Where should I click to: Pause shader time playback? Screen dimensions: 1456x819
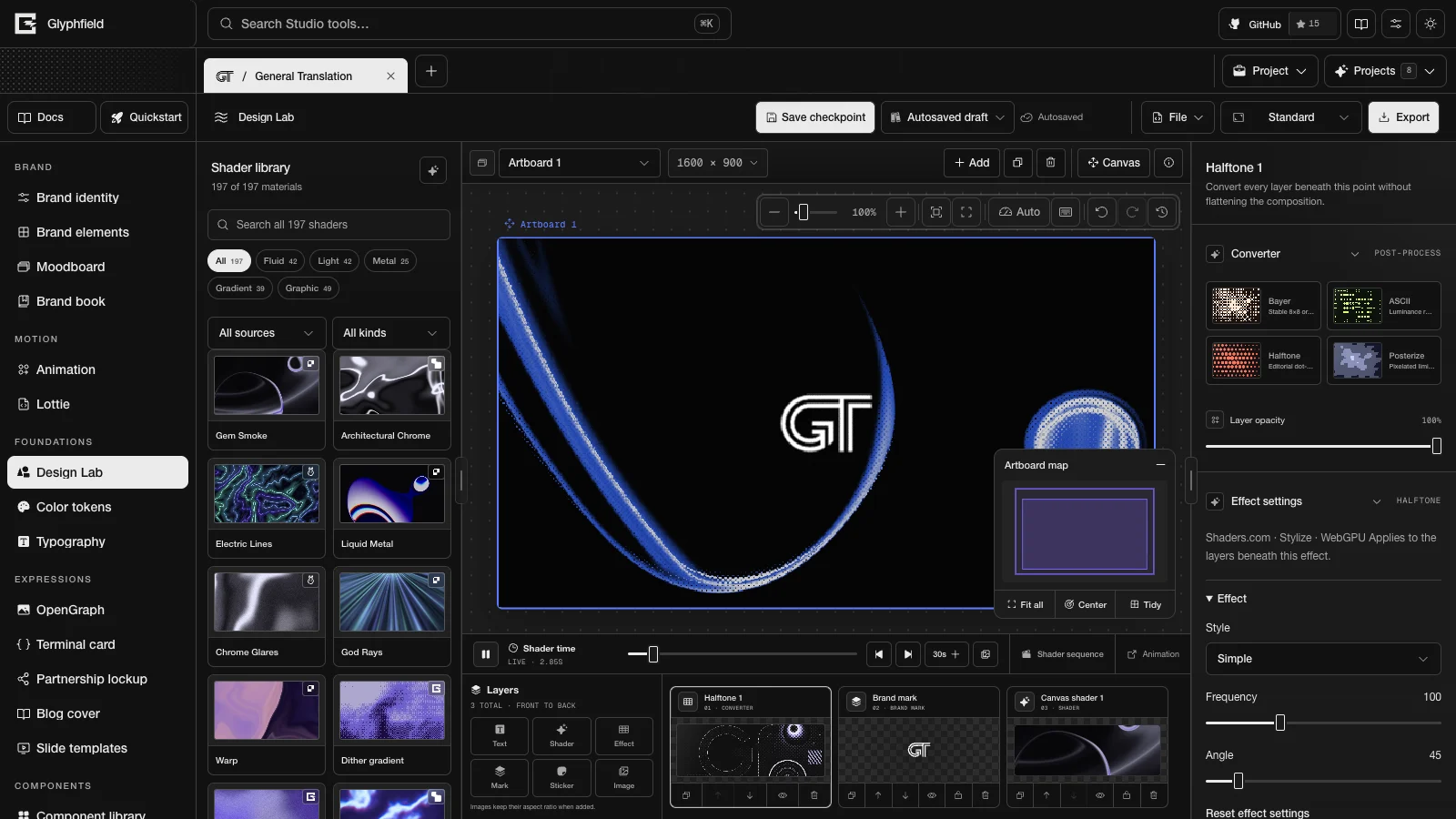coord(486,654)
